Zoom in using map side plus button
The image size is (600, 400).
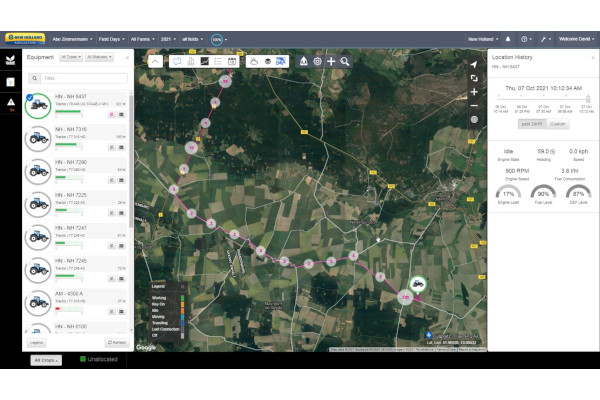pyautogui.click(x=474, y=92)
